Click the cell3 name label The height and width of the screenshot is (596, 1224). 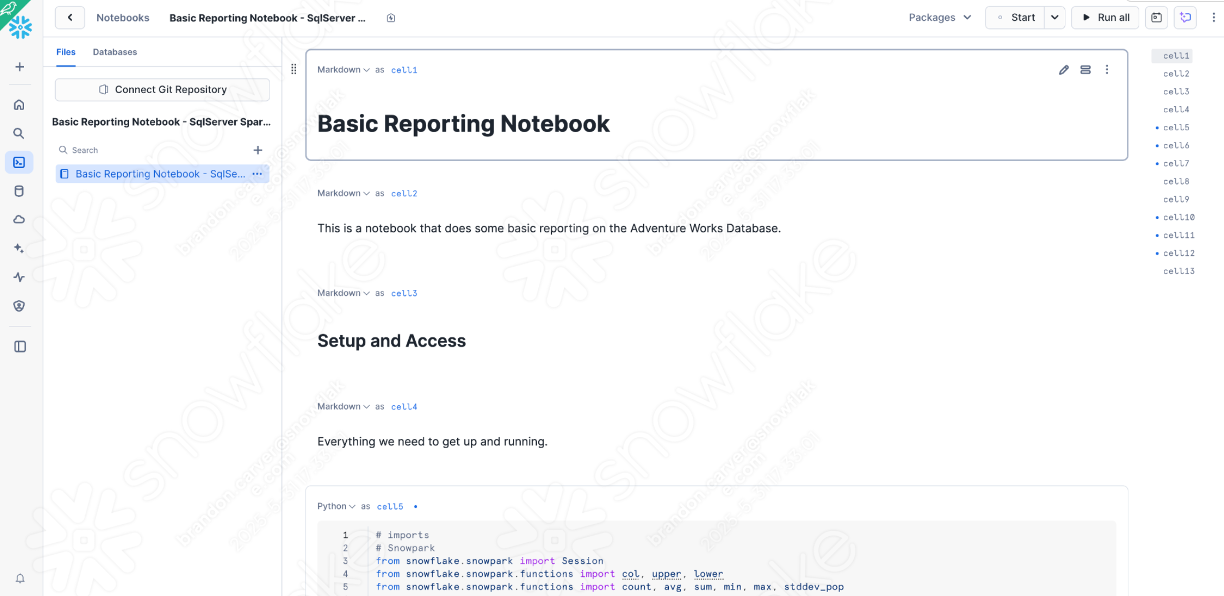tap(404, 293)
